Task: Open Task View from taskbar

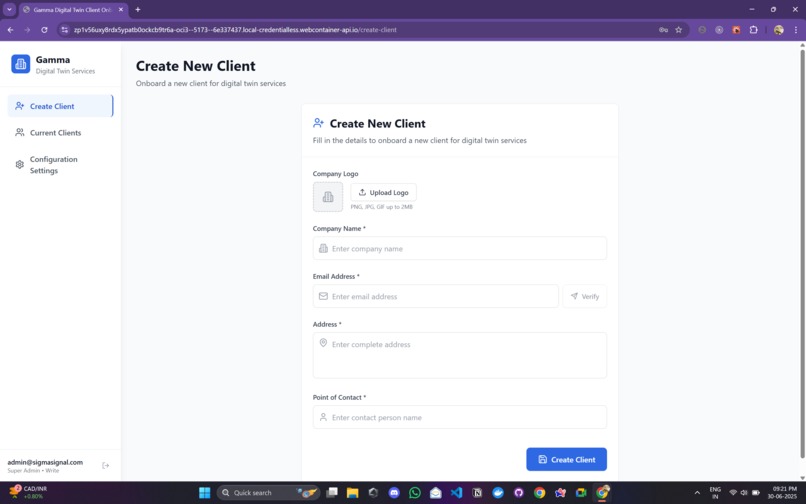Action: point(332,493)
